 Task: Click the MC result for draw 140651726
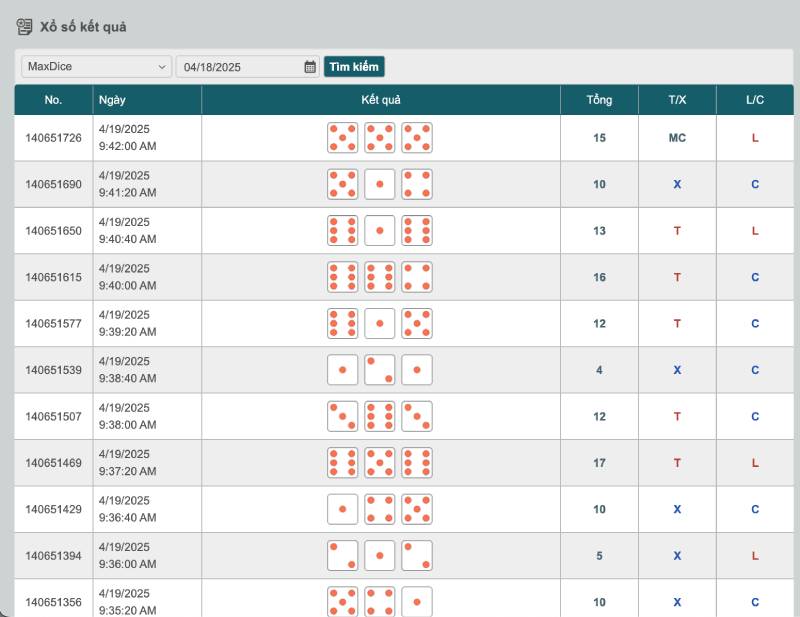(677, 138)
